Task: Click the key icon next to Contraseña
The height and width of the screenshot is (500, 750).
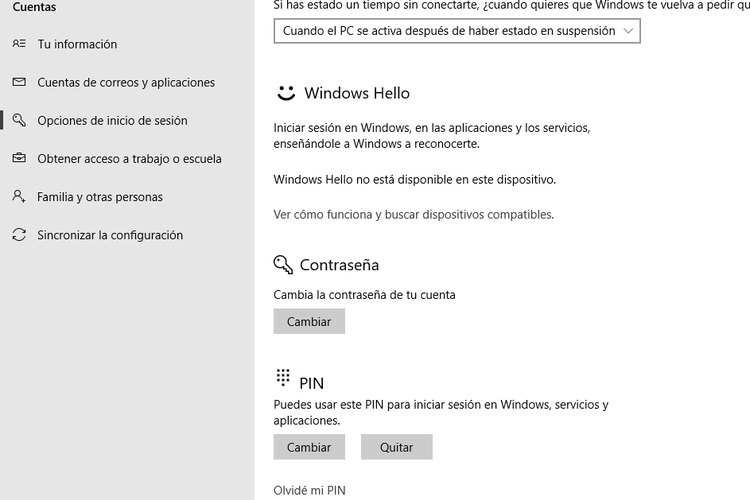Action: coord(283,264)
